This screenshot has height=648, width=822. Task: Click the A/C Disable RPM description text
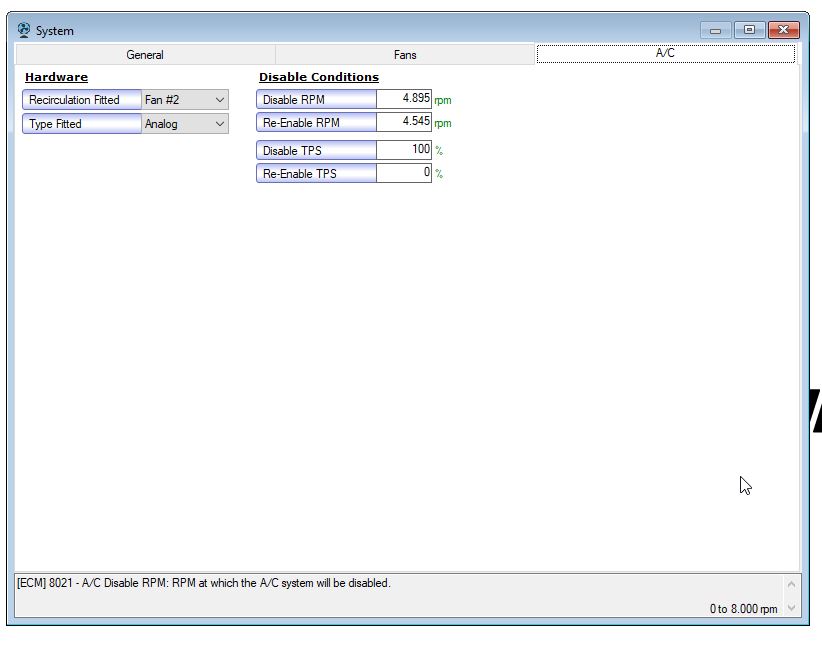click(204, 583)
